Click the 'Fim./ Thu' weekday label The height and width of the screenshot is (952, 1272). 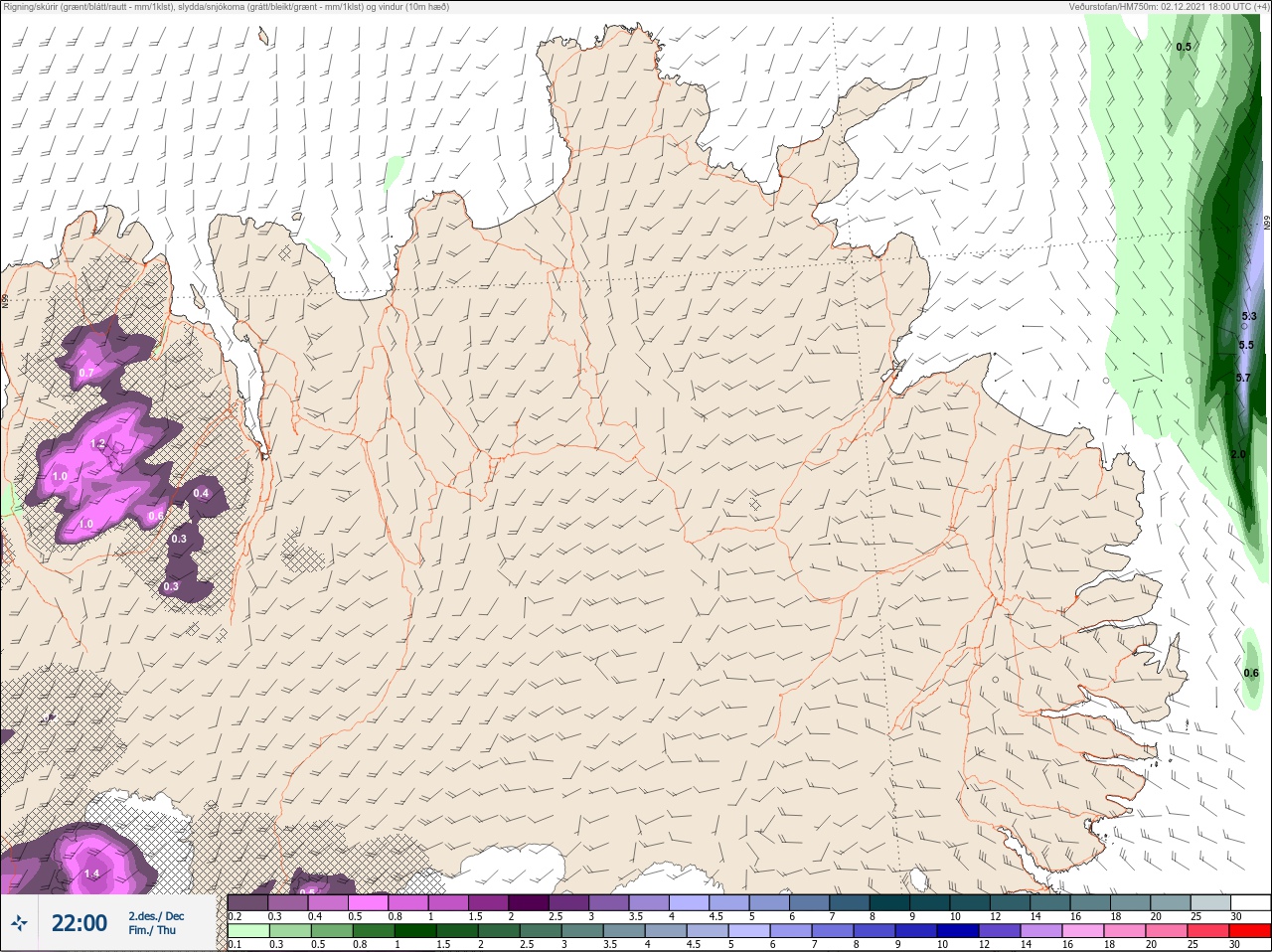[x=152, y=930]
